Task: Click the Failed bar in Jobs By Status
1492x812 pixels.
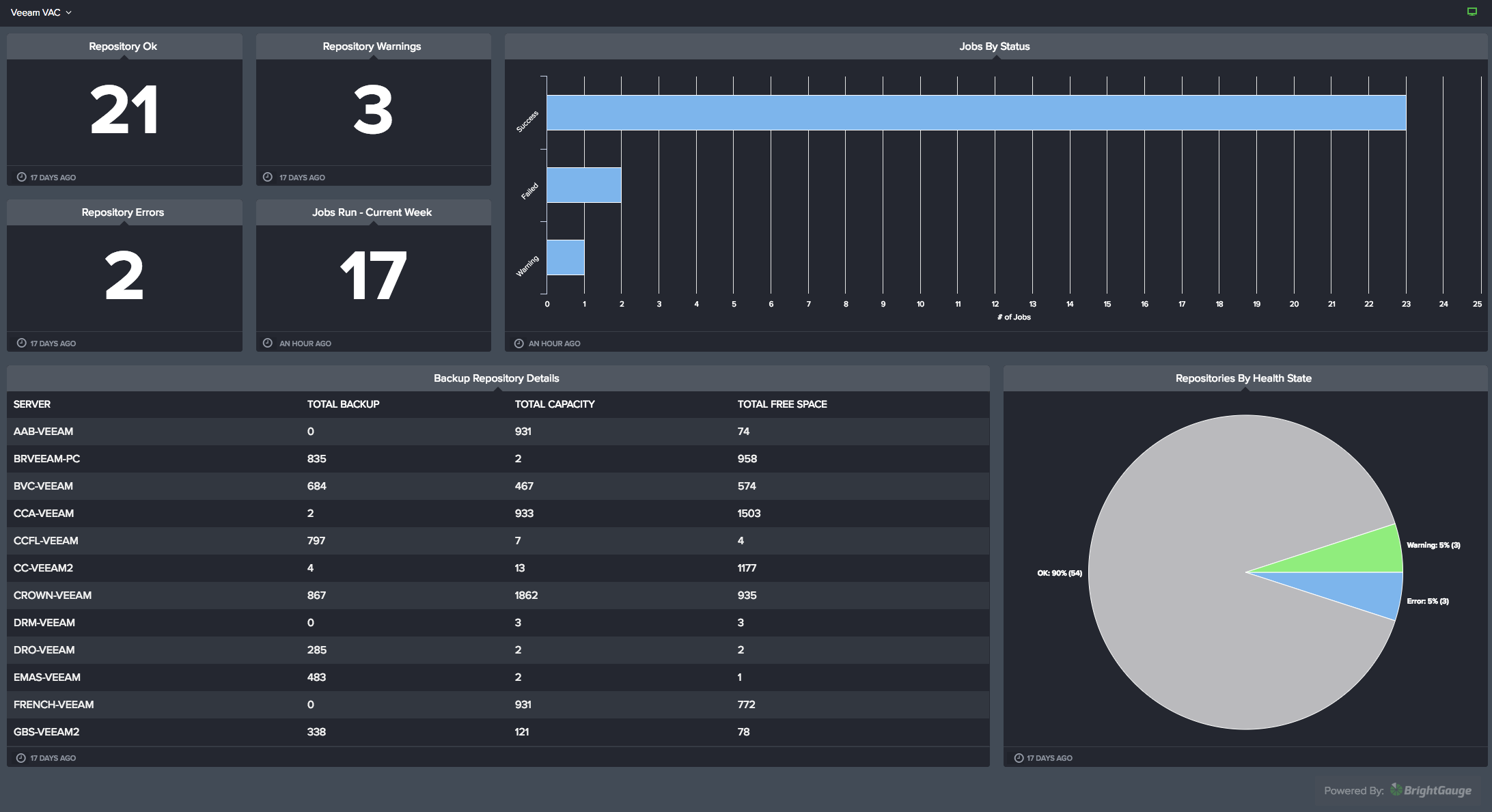Action: pos(584,185)
